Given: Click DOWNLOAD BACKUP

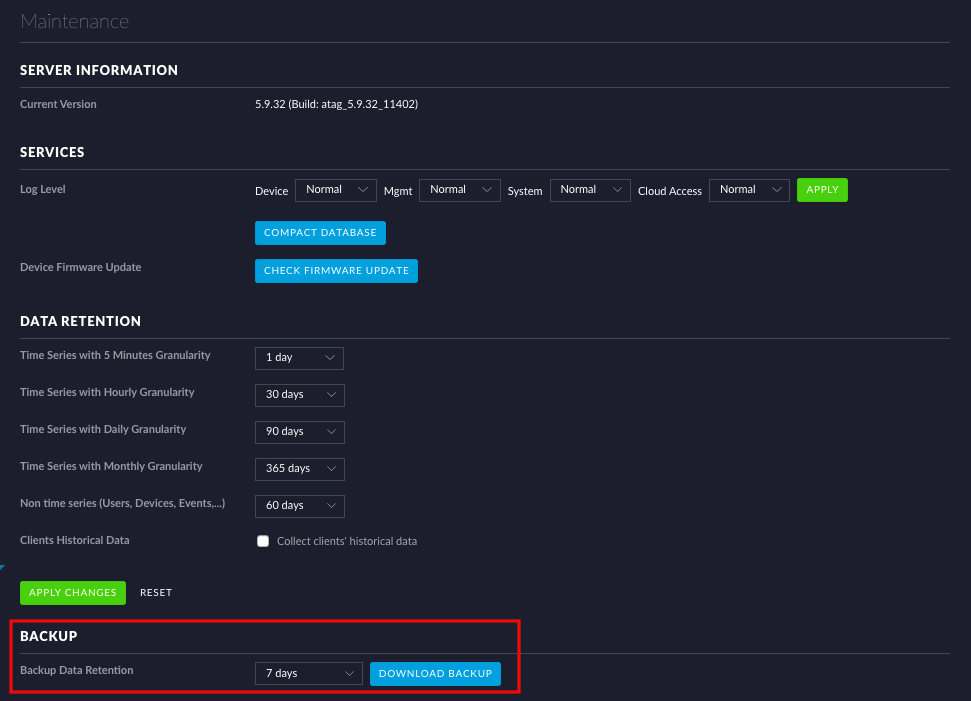Looking at the screenshot, I should (x=435, y=673).
